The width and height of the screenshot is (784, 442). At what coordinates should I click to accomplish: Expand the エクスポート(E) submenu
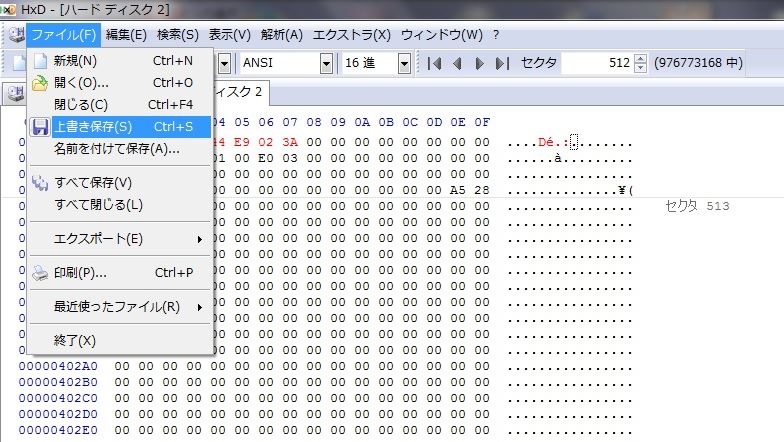120,238
